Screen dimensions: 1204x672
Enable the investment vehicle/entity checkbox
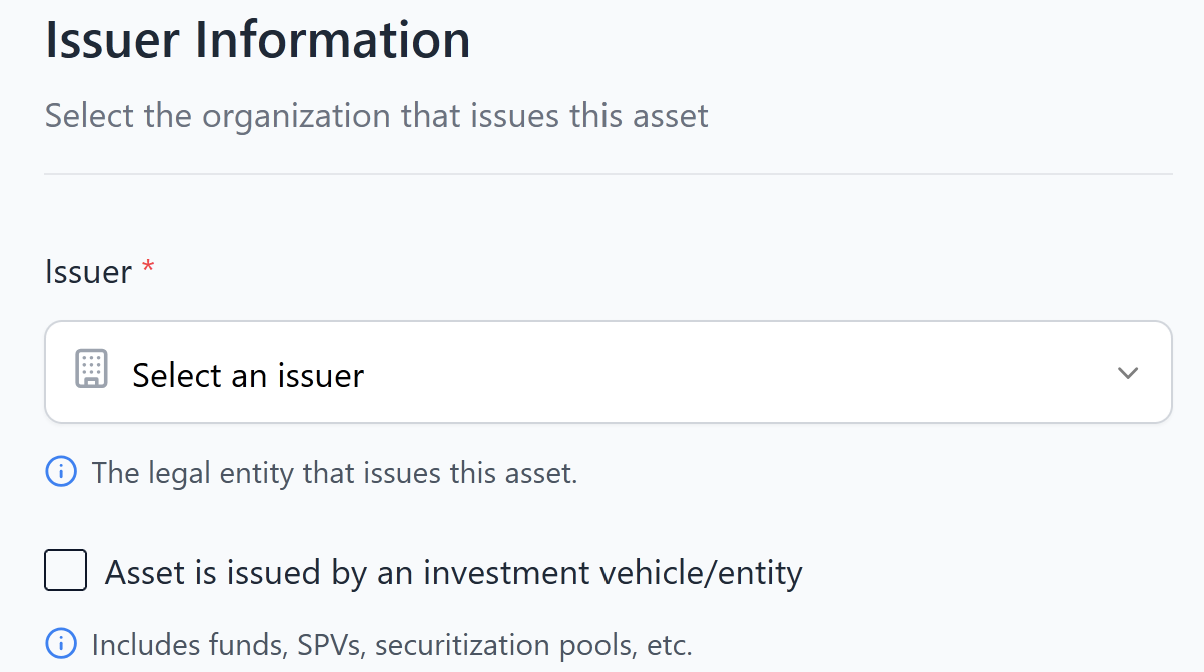[66, 572]
